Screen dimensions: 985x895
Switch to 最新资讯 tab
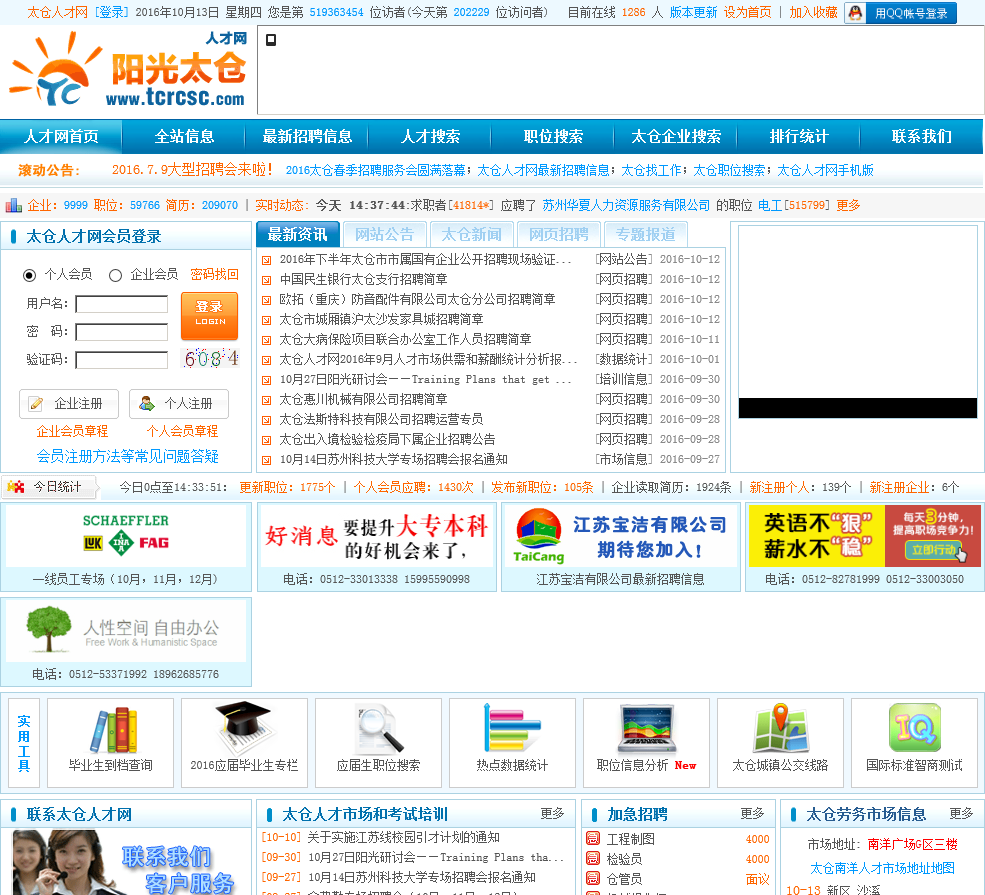click(x=298, y=234)
